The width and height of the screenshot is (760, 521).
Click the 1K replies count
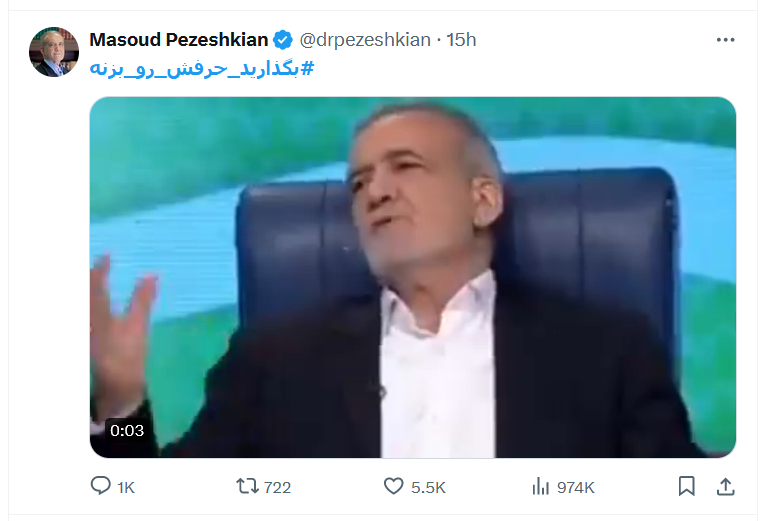pyautogui.click(x=126, y=487)
